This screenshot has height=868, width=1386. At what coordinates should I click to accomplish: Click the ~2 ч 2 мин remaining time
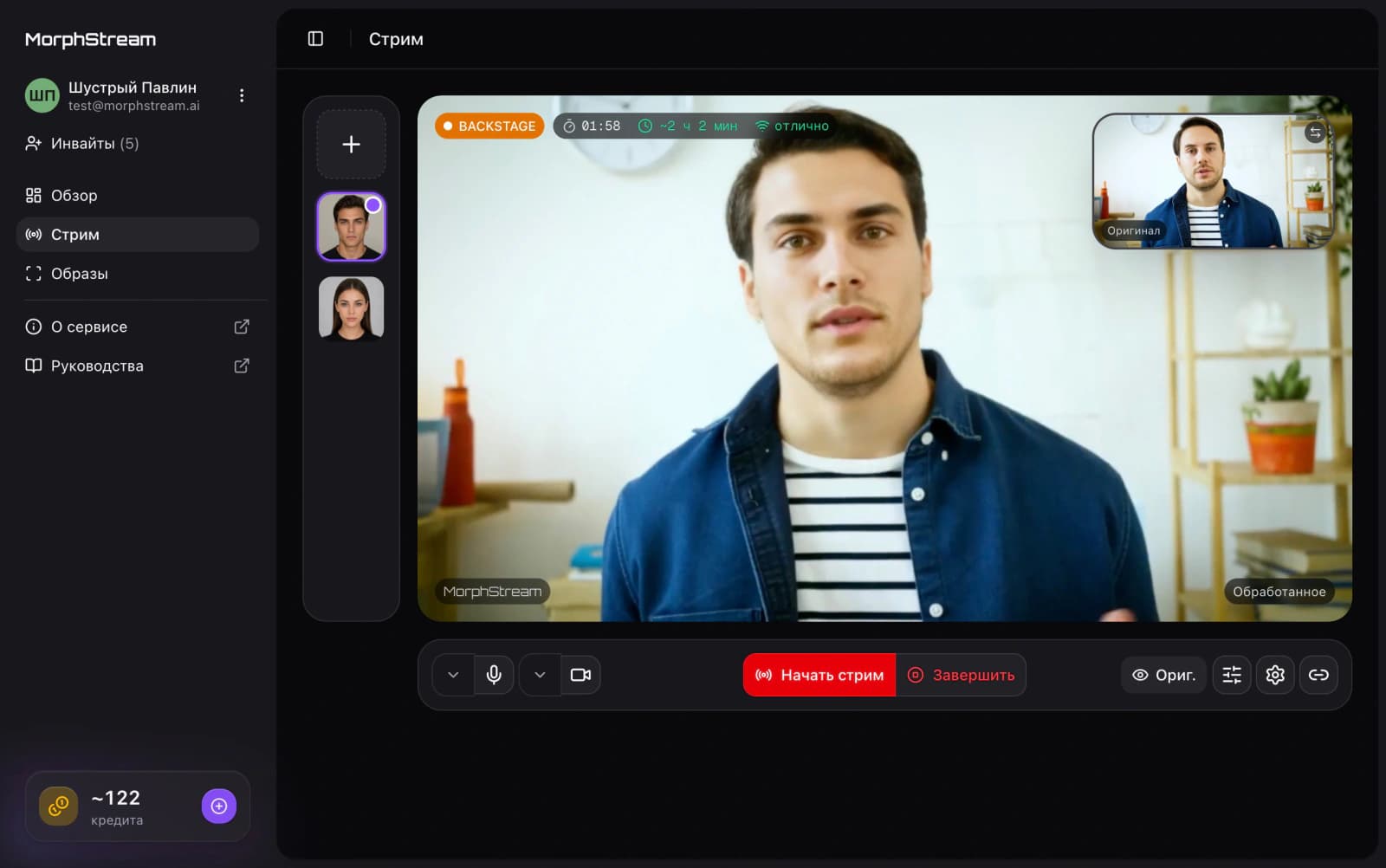tap(688, 126)
